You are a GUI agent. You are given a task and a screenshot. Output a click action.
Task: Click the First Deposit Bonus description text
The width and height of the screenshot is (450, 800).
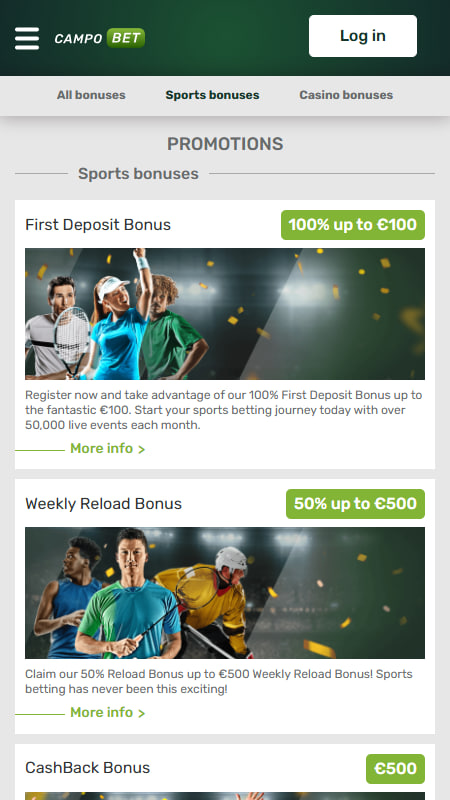224,410
